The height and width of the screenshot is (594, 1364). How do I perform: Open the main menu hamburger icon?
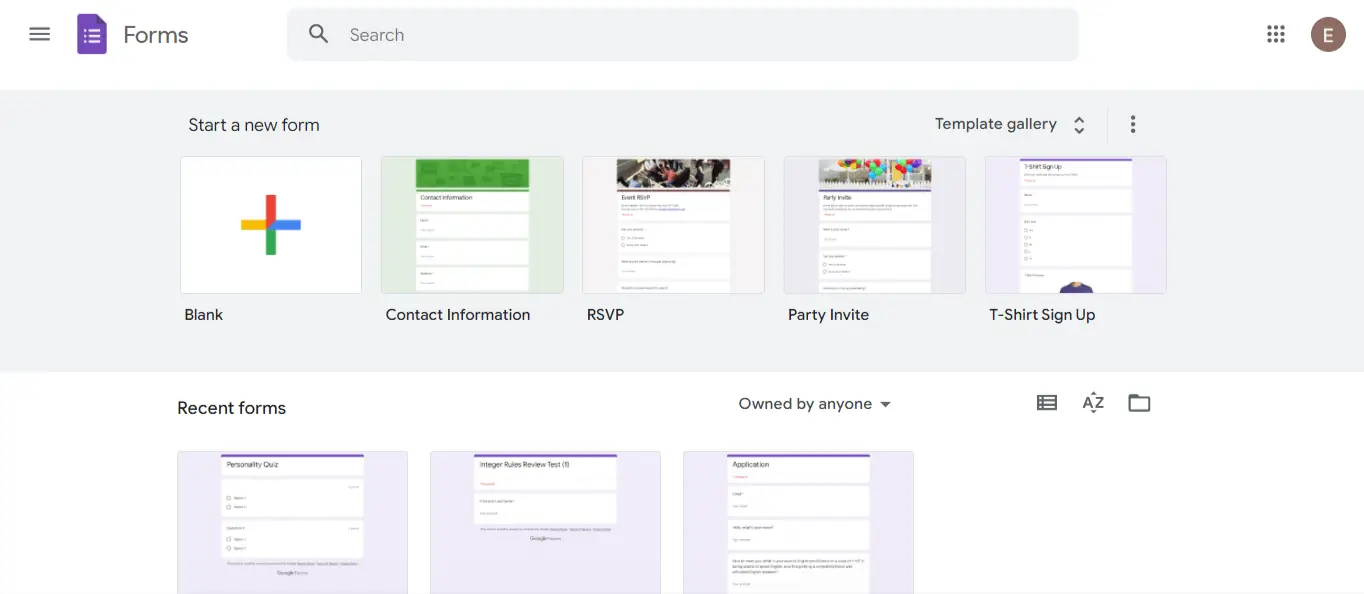[x=39, y=34]
